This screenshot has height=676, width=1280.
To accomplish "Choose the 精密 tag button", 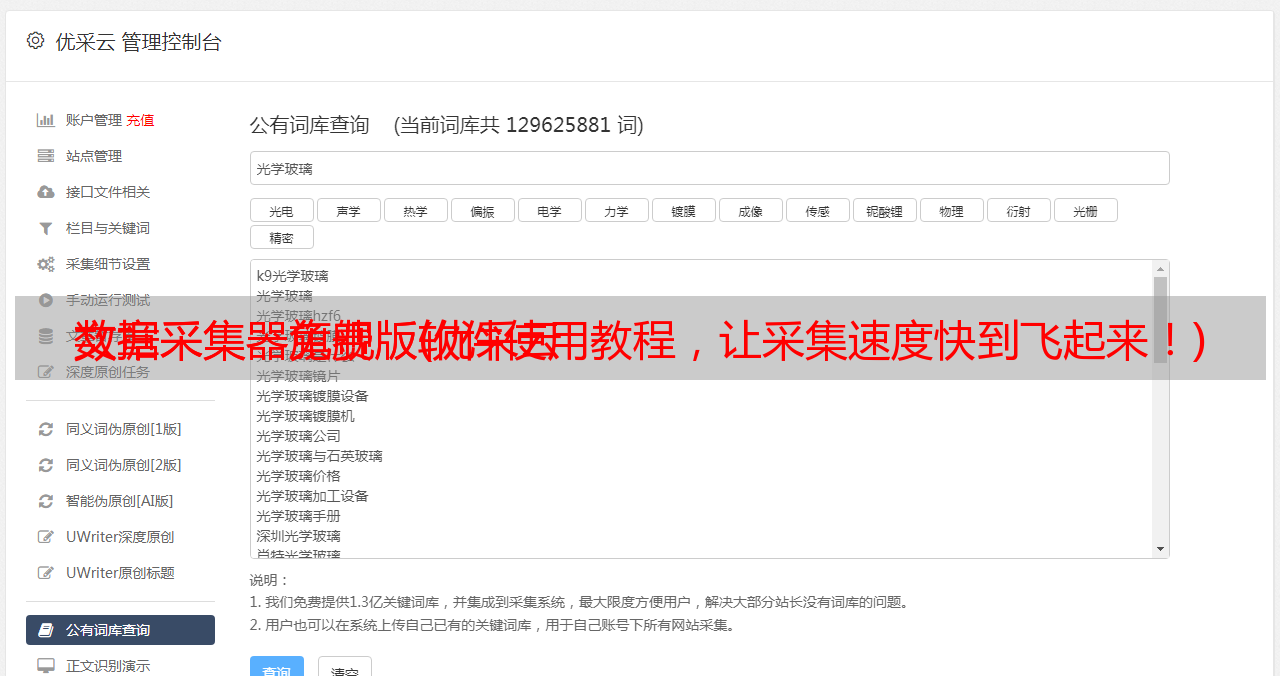I will (x=281, y=237).
